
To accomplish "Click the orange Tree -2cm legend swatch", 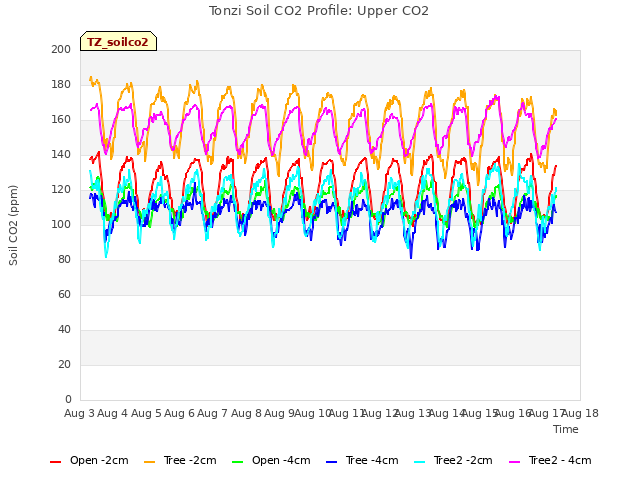I will pos(150,462).
